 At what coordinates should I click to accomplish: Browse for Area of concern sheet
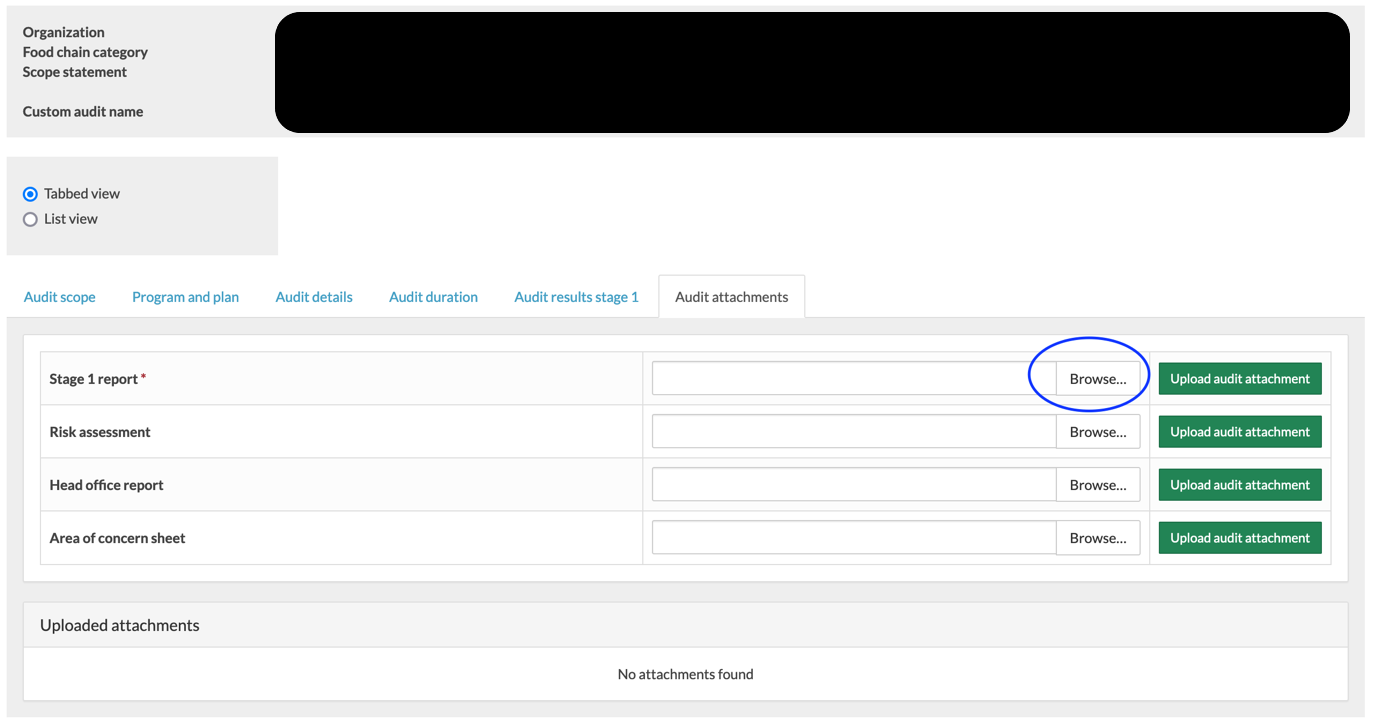pyautogui.click(x=1097, y=538)
